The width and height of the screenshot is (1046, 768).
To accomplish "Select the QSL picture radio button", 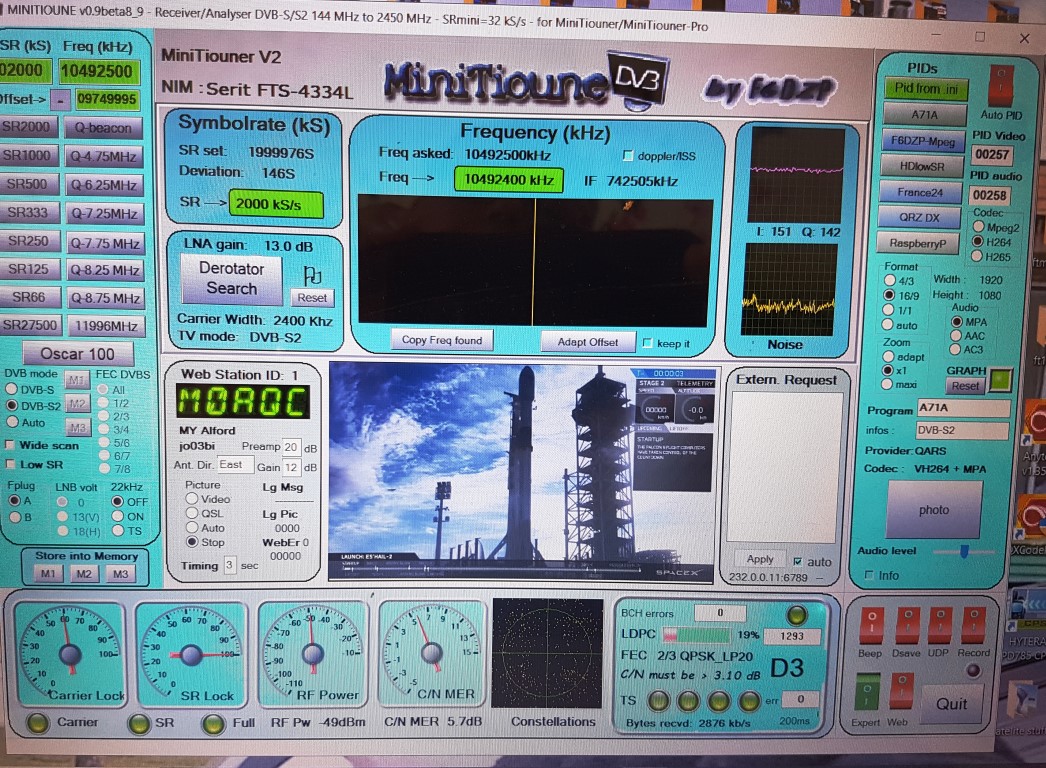I will (192, 513).
